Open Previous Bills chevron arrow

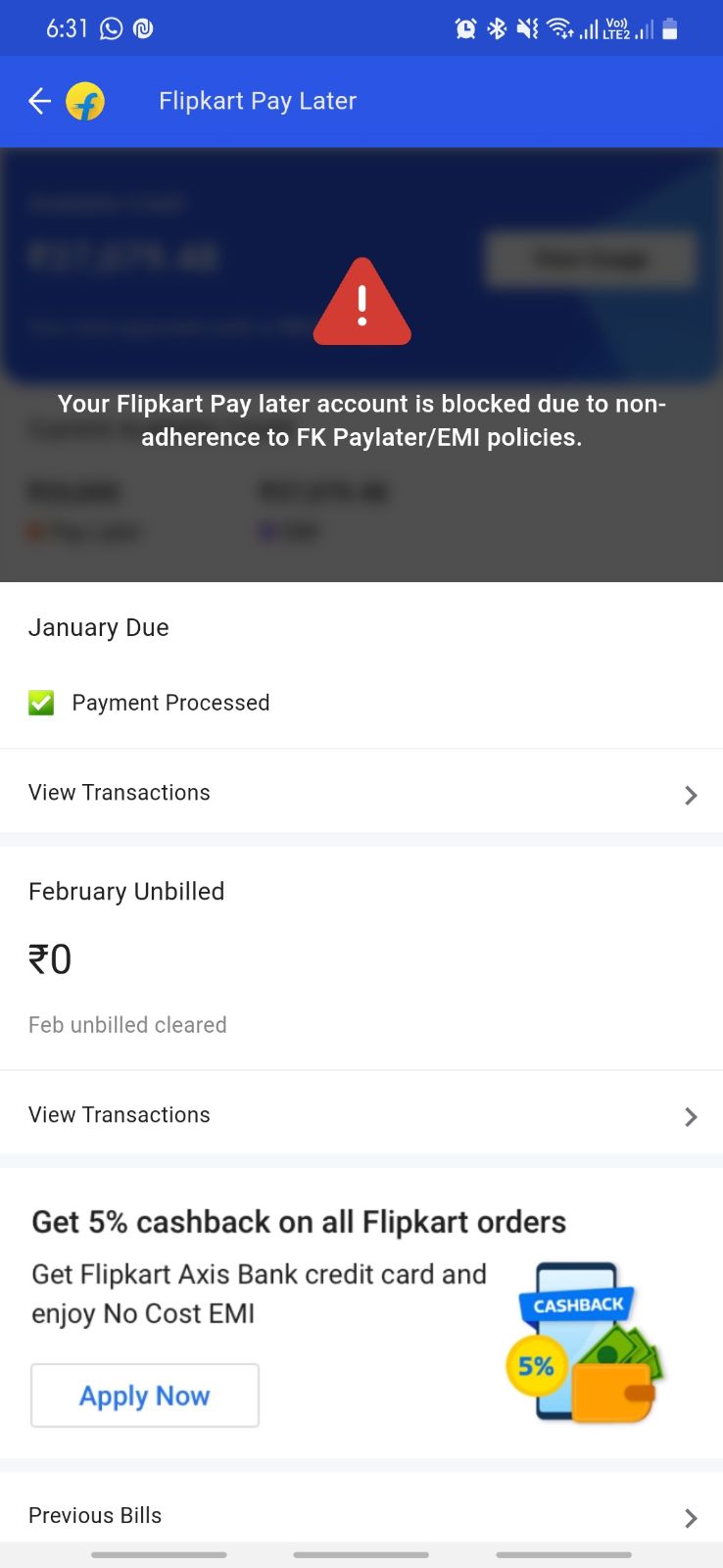click(x=691, y=1518)
